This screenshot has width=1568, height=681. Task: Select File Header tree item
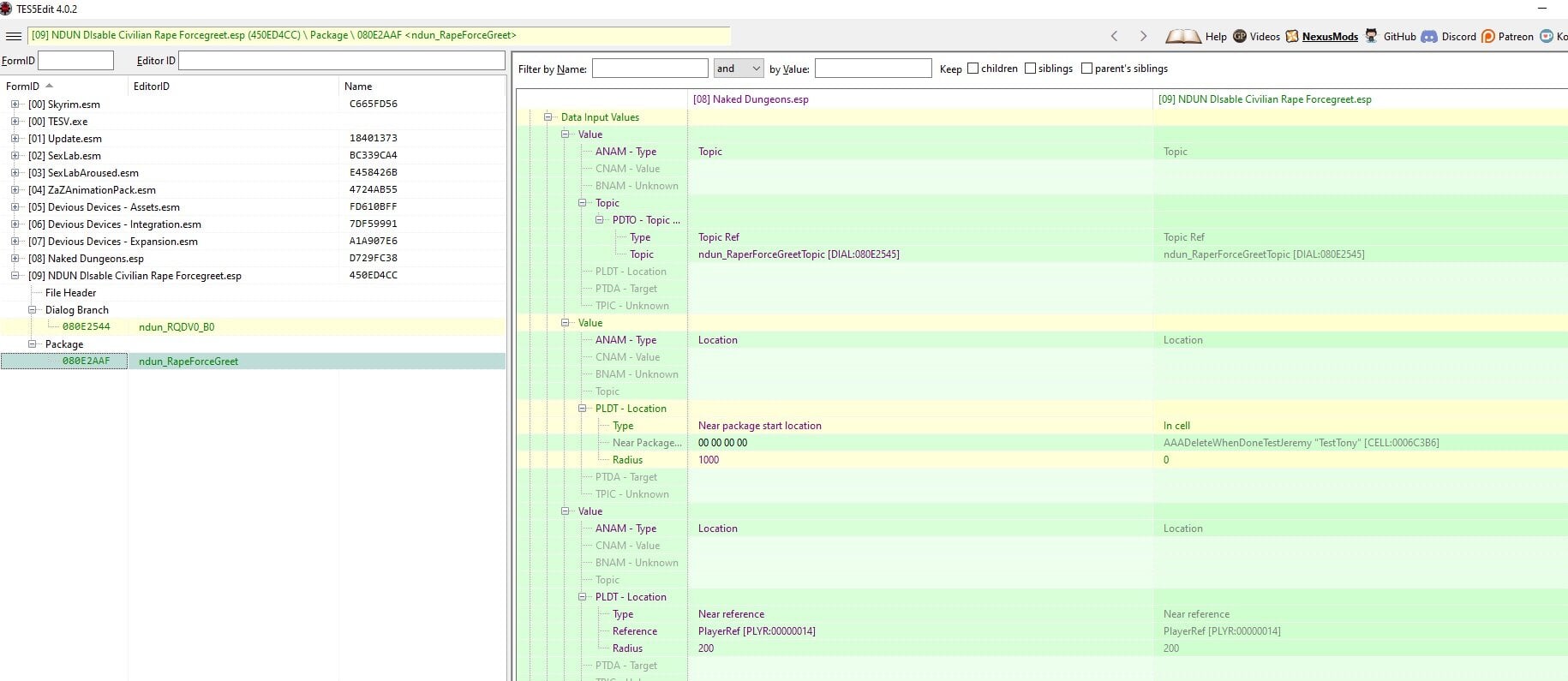click(x=70, y=293)
